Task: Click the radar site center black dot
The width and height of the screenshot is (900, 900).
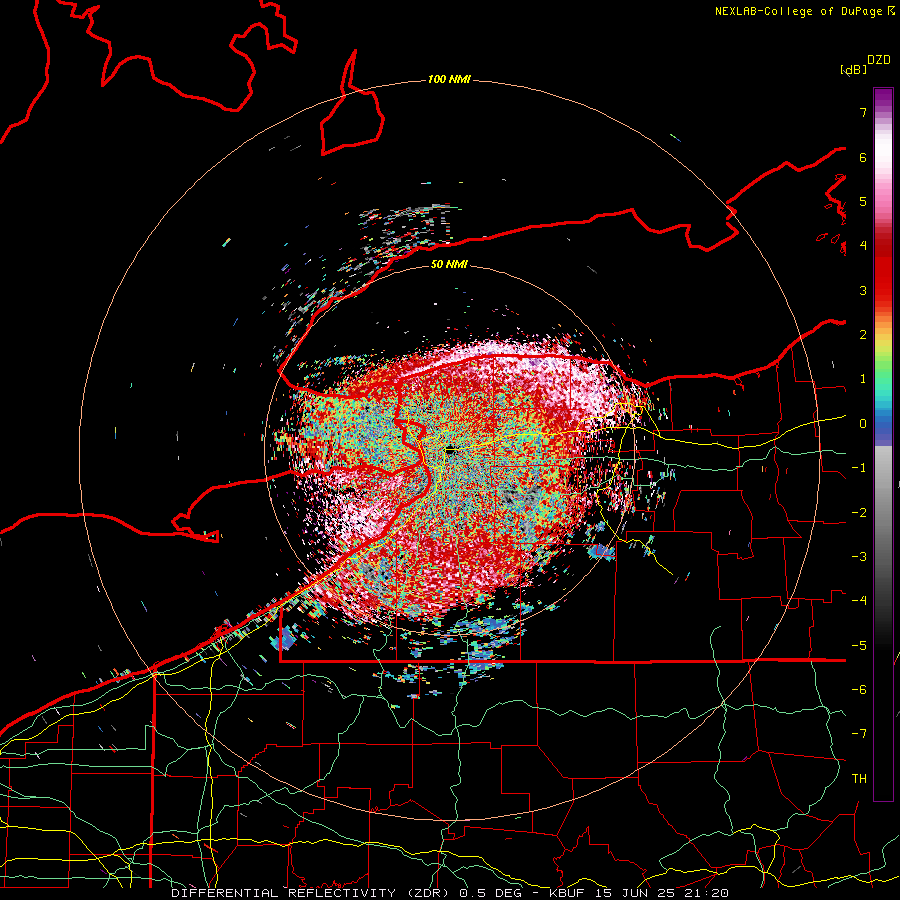Action: coord(451,451)
